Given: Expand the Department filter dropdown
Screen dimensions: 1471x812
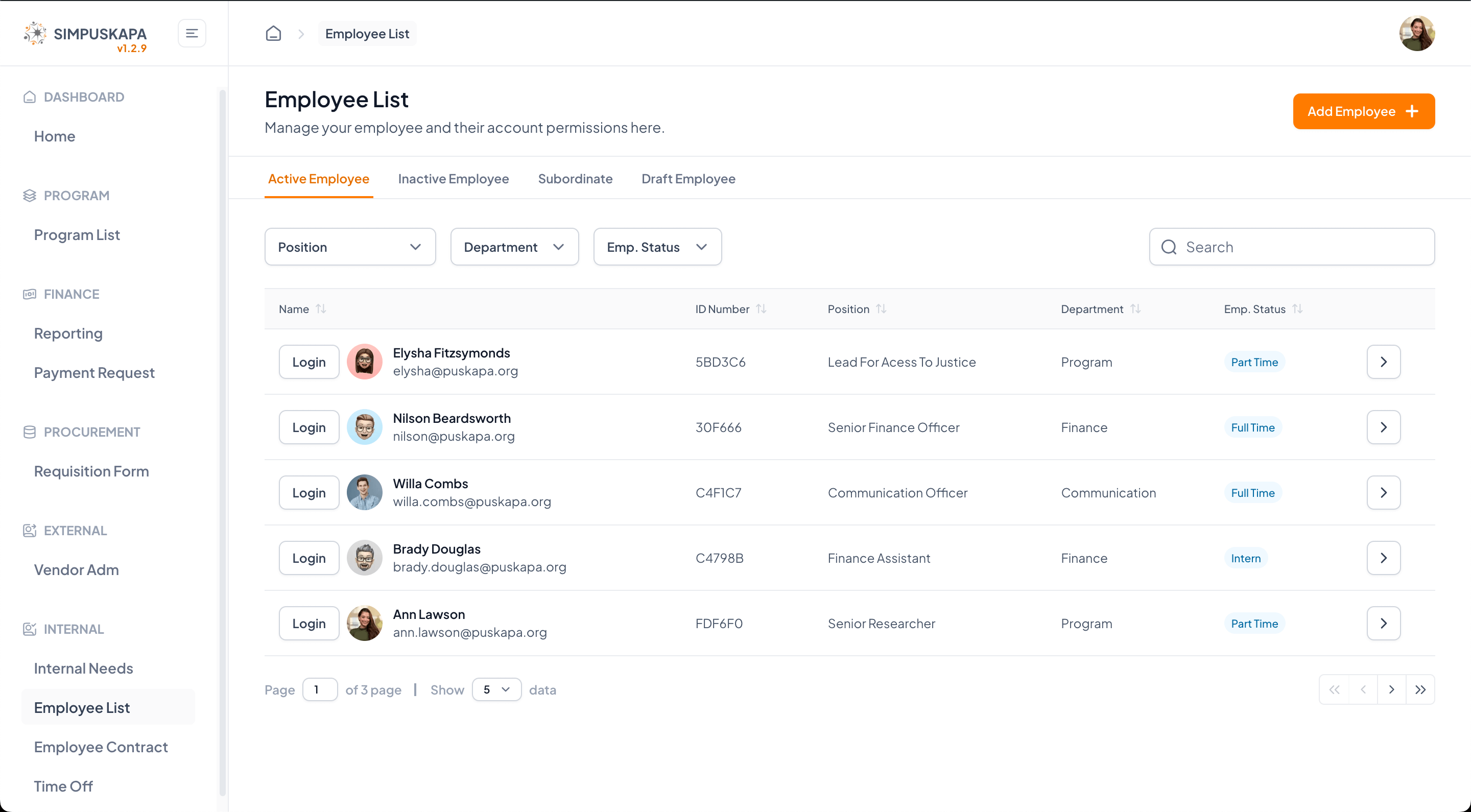Looking at the screenshot, I should coord(514,247).
